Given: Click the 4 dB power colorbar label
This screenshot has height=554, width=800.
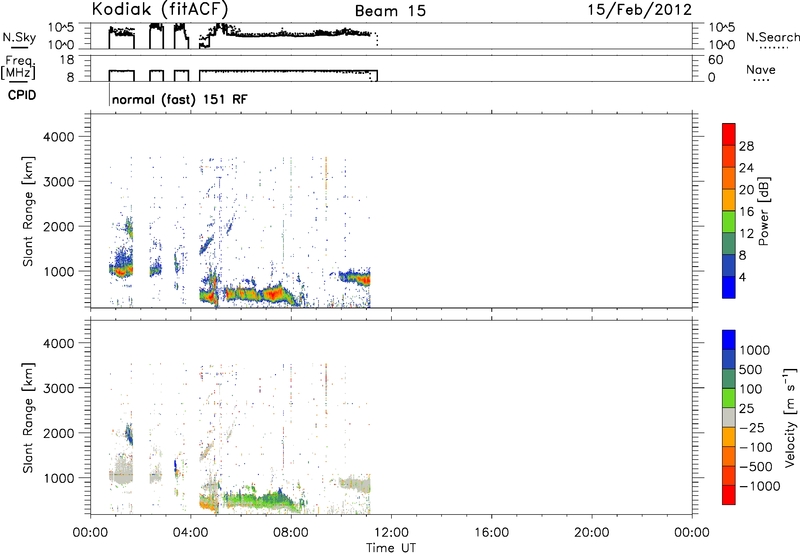Looking at the screenshot, I should pos(742,278).
